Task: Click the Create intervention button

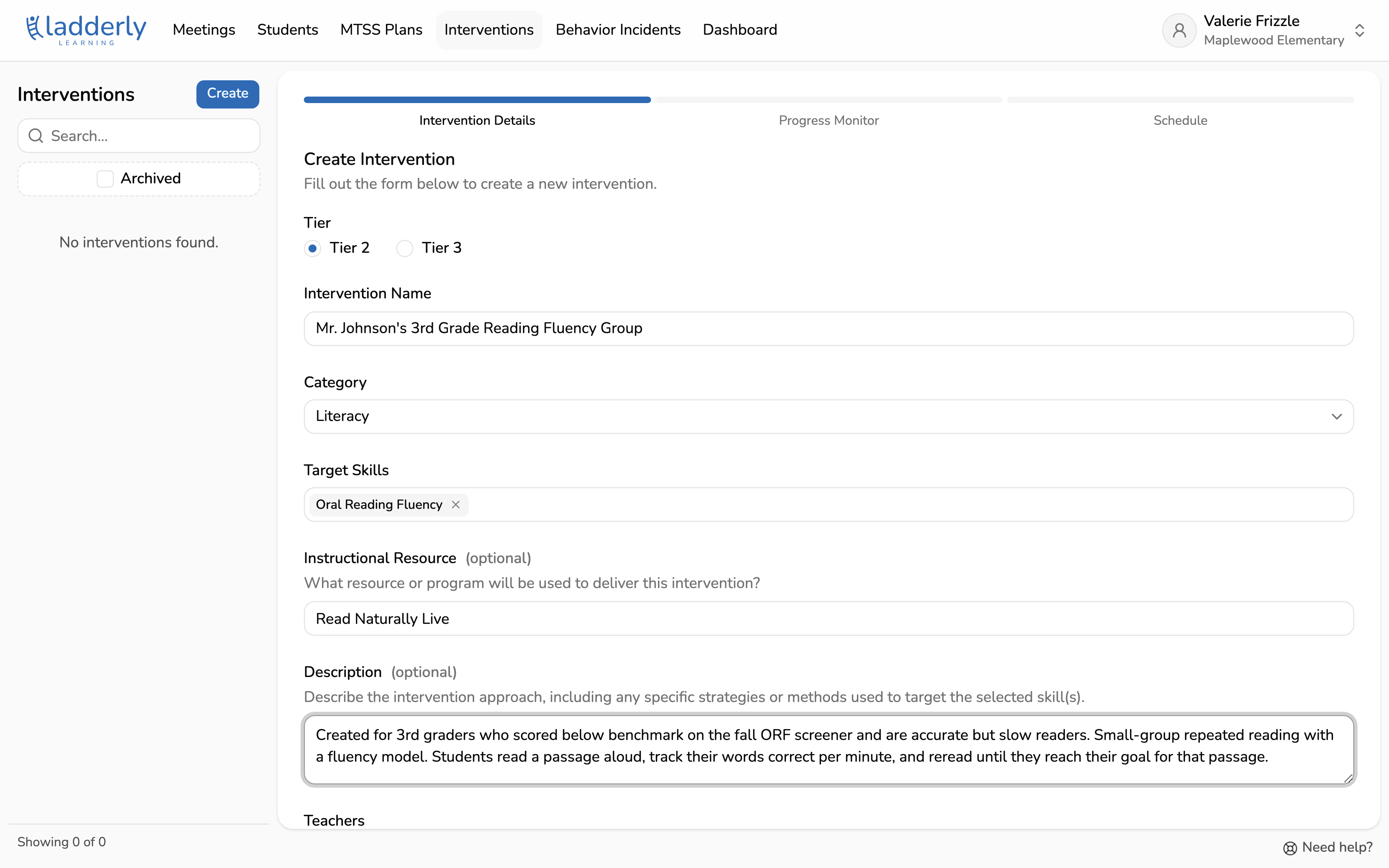Action: pos(227,94)
